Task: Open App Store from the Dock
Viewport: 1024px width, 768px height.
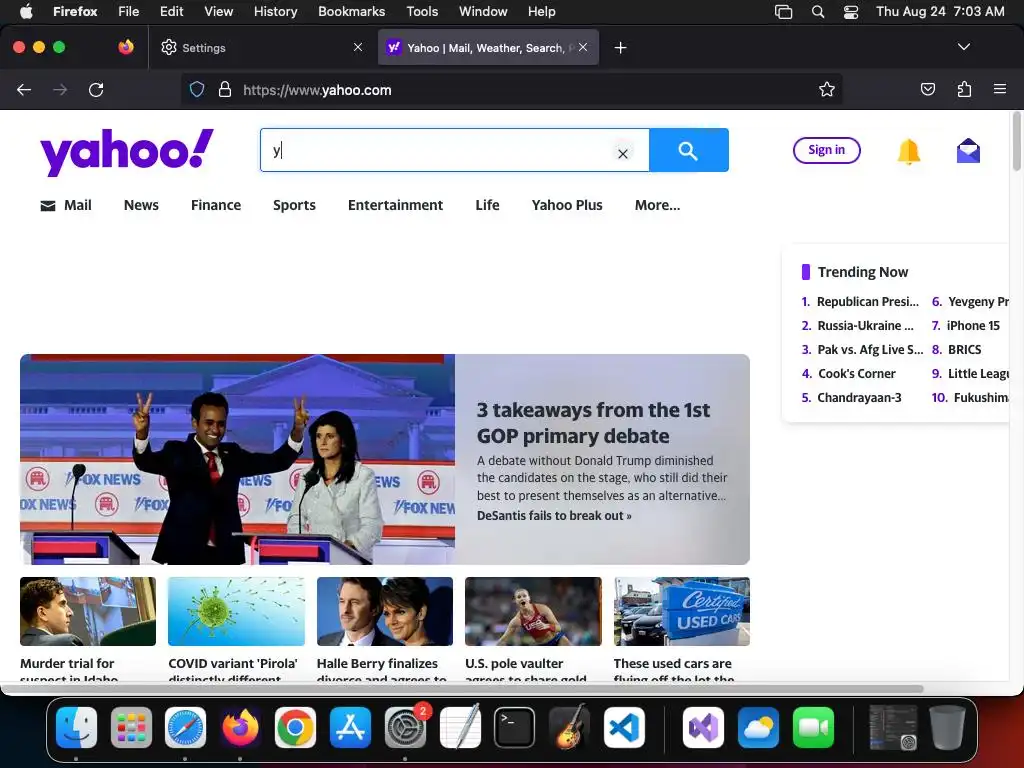Action: [350, 728]
